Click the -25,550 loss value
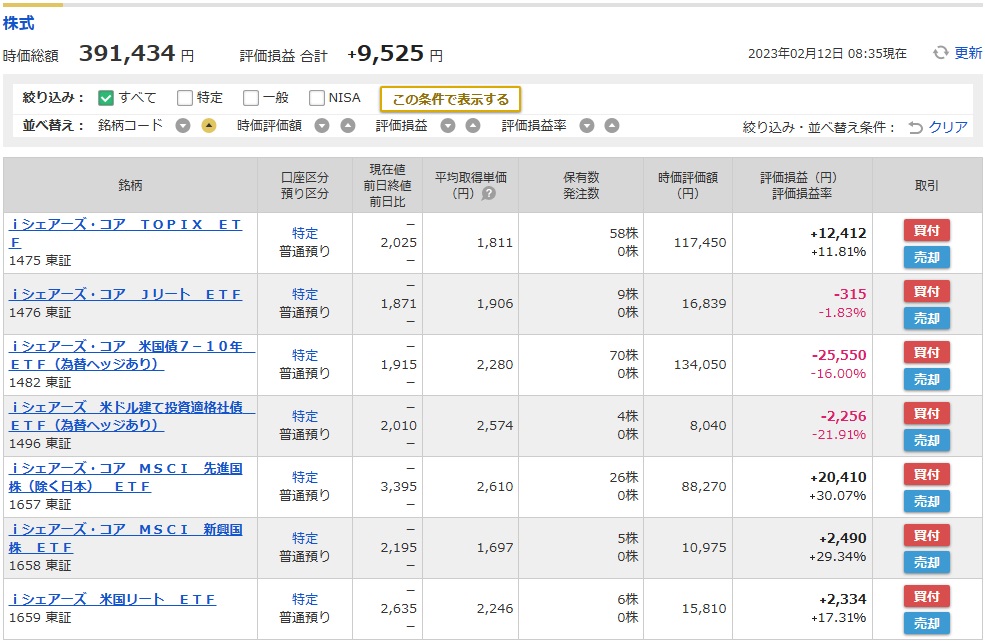 click(x=839, y=355)
